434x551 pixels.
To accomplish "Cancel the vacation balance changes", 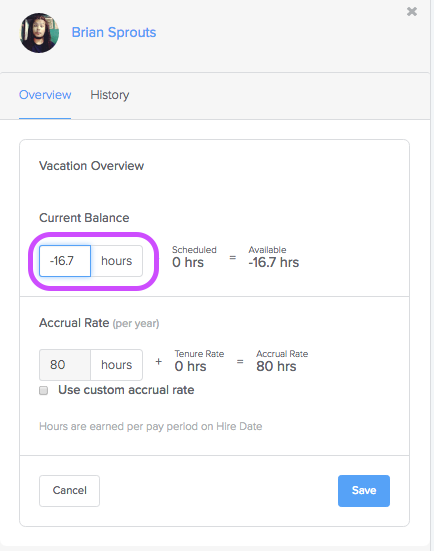I will [x=70, y=491].
